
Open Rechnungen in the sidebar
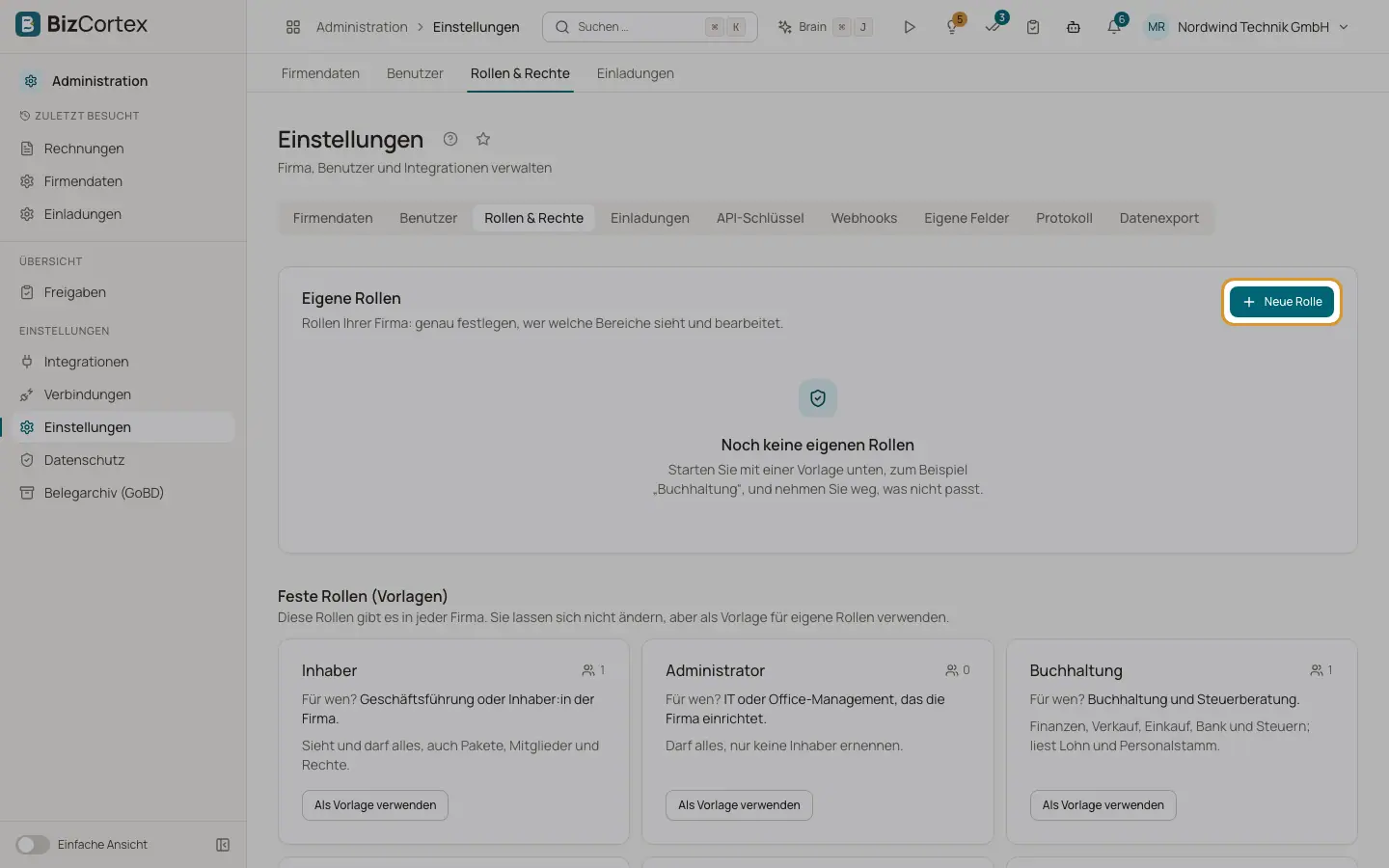pos(124,149)
